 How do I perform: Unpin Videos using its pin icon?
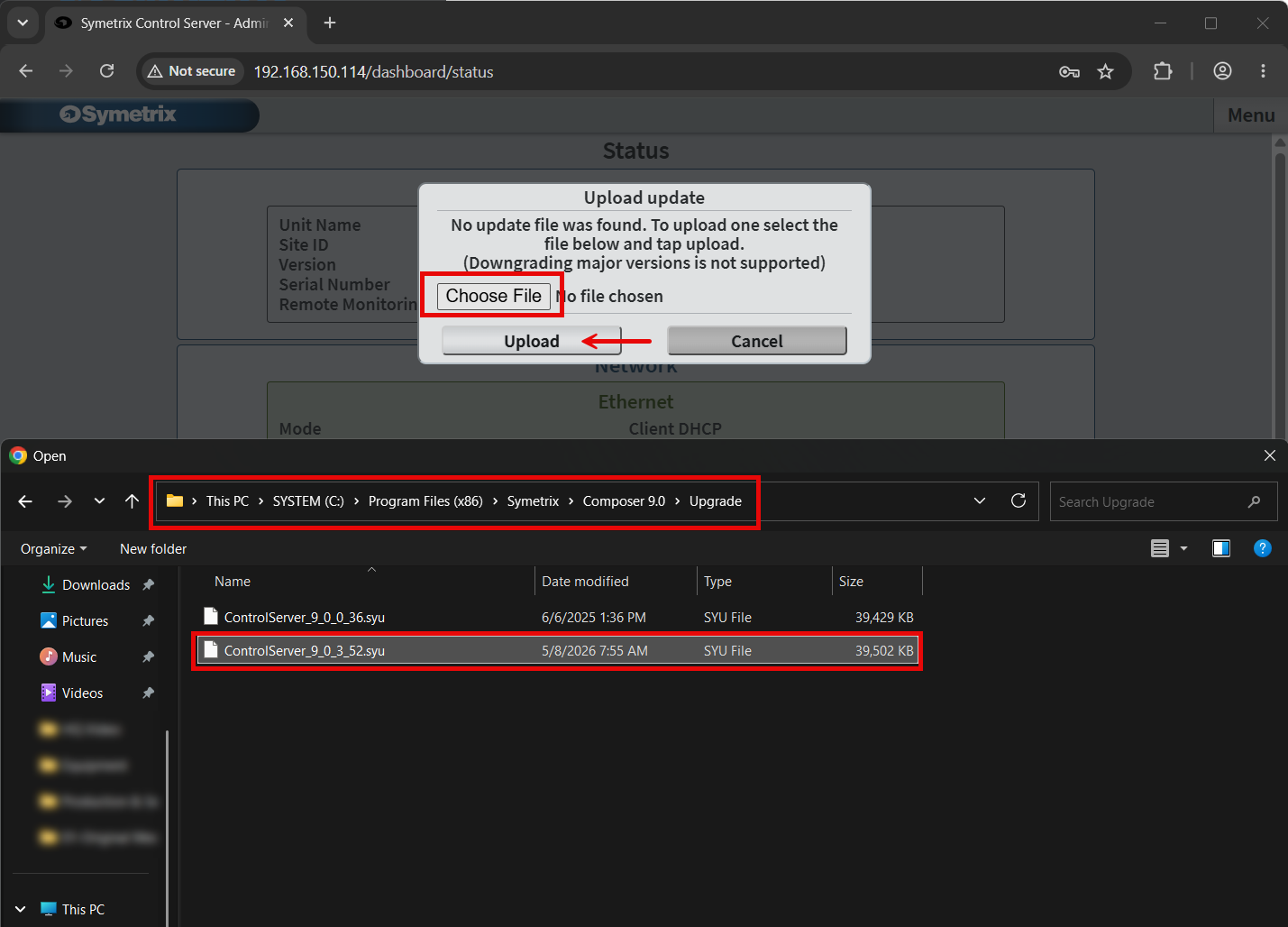149,693
